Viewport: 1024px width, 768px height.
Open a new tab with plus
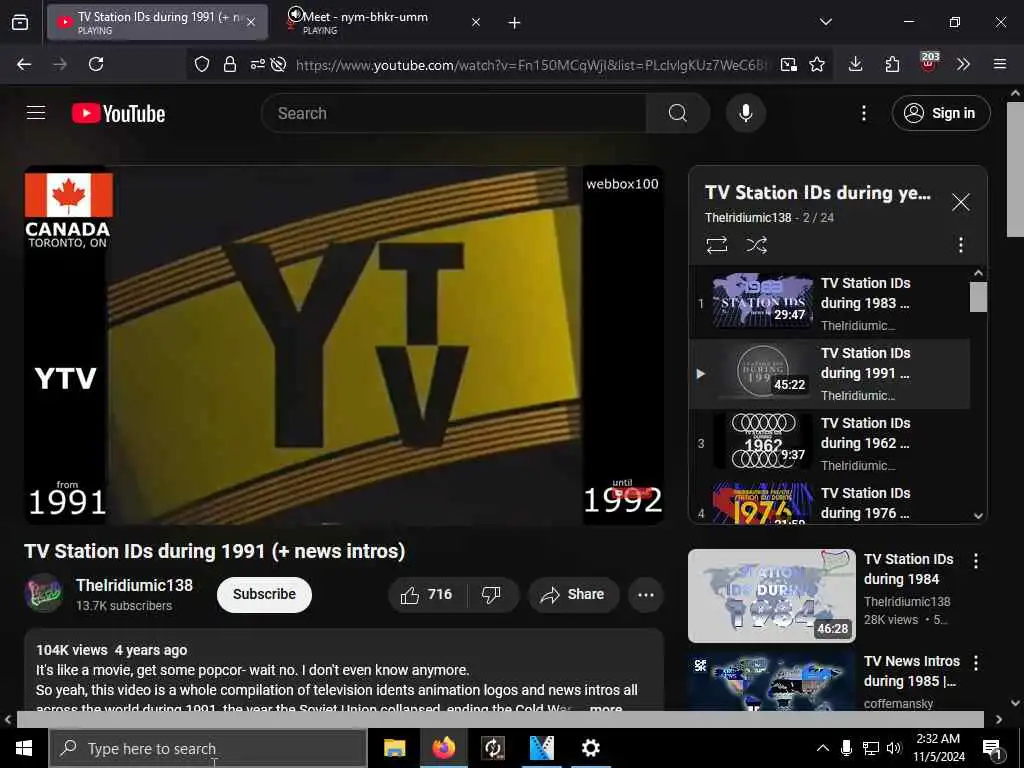click(515, 23)
